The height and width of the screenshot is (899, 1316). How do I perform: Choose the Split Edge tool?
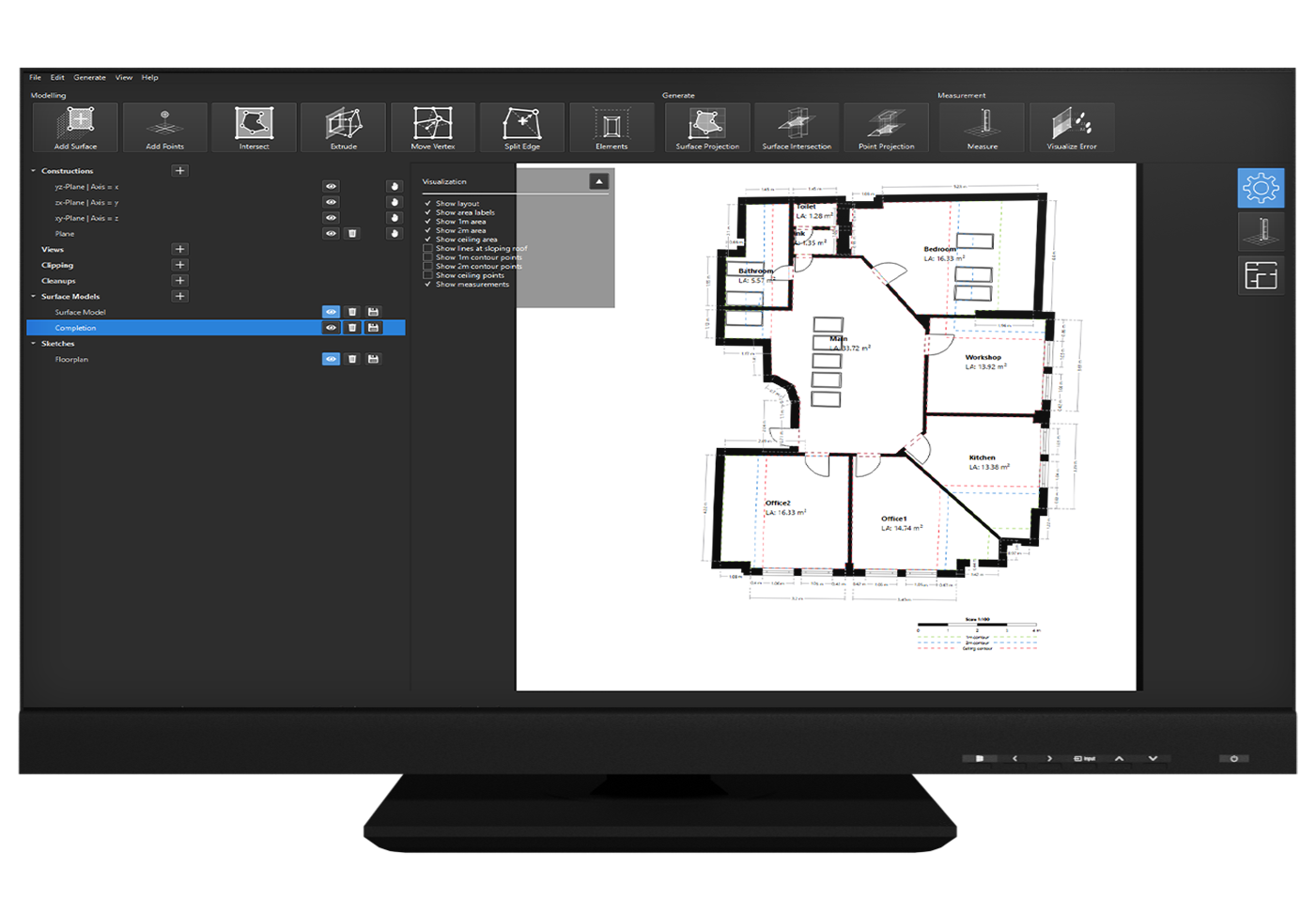point(521,127)
